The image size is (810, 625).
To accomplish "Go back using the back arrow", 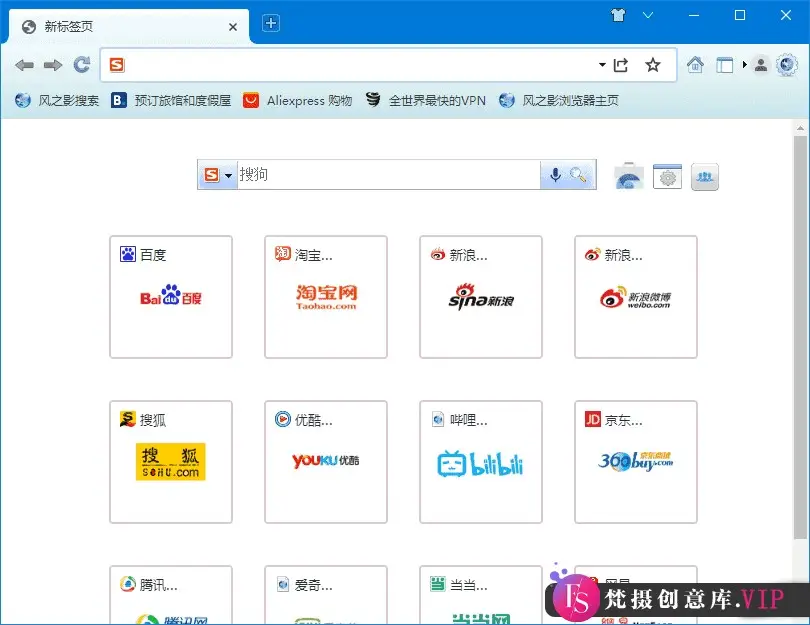I will click(x=24, y=65).
